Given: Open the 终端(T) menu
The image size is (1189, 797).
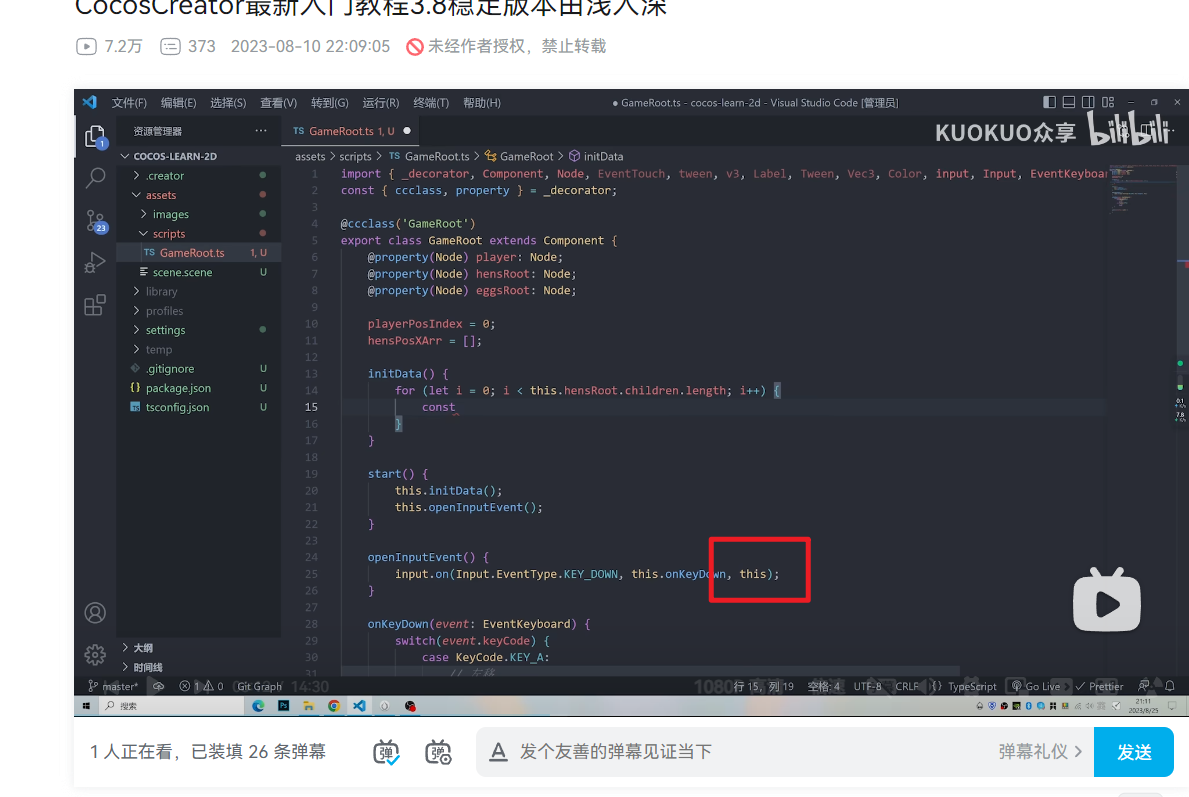Looking at the screenshot, I should click(431, 102).
